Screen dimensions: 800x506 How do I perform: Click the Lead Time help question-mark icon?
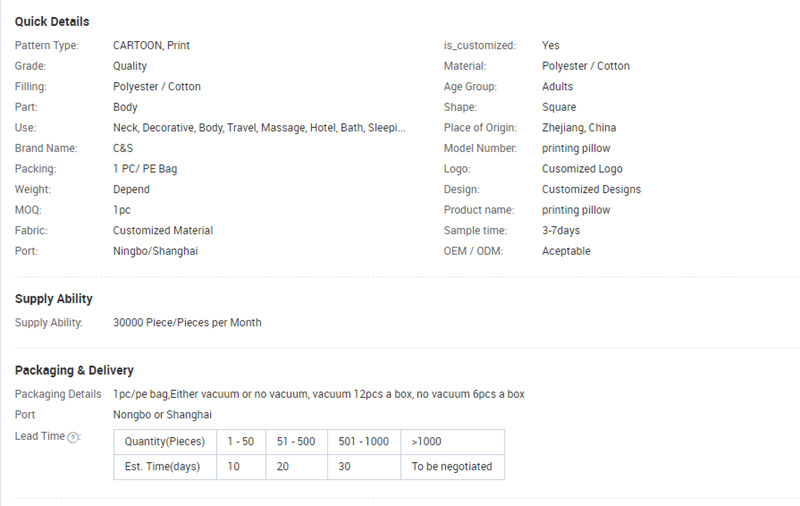(x=73, y=438)
